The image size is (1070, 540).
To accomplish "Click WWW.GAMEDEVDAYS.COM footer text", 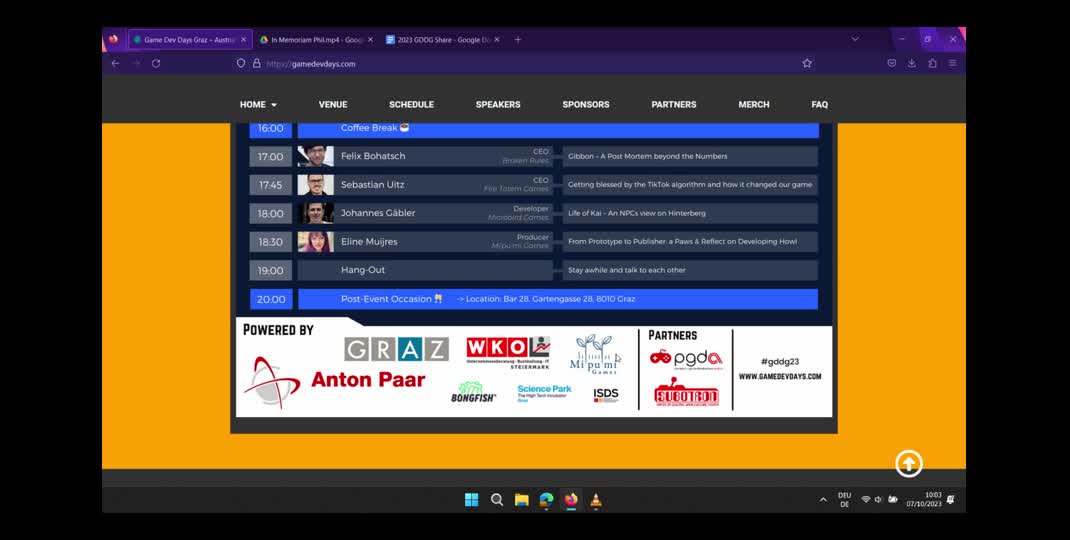I will 780,376.
